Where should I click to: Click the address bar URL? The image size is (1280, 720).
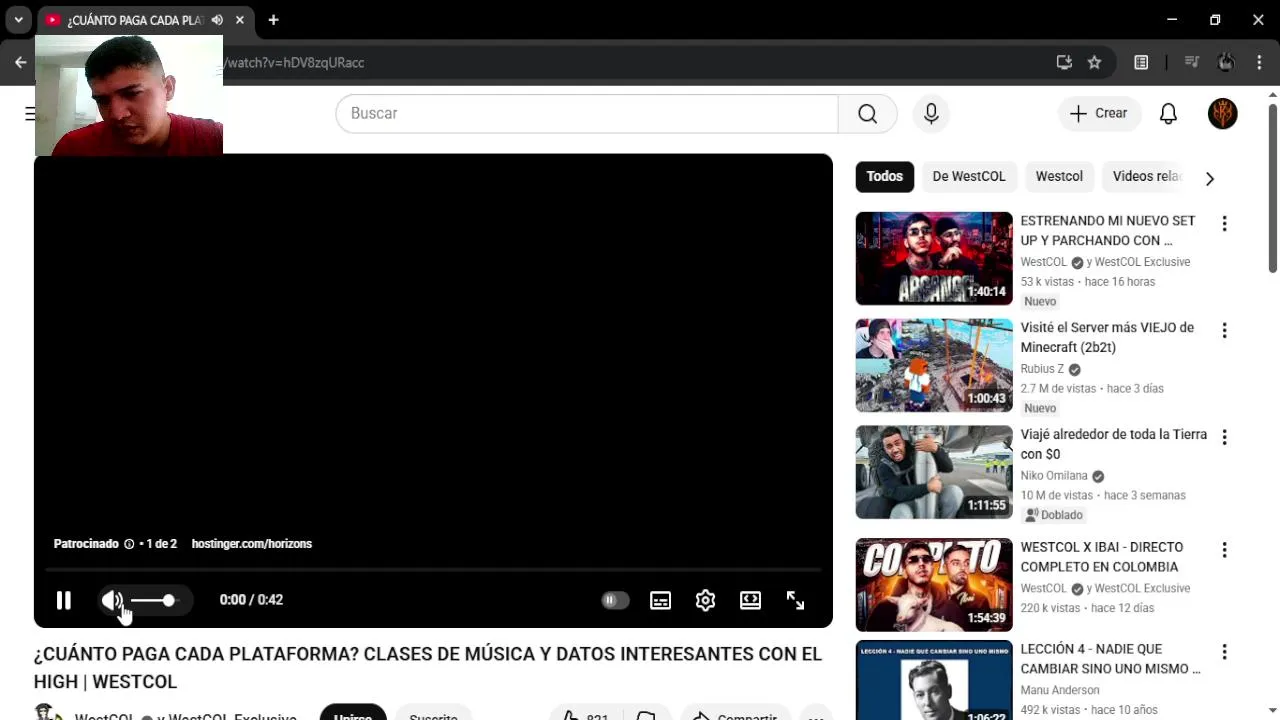point(293,63)
